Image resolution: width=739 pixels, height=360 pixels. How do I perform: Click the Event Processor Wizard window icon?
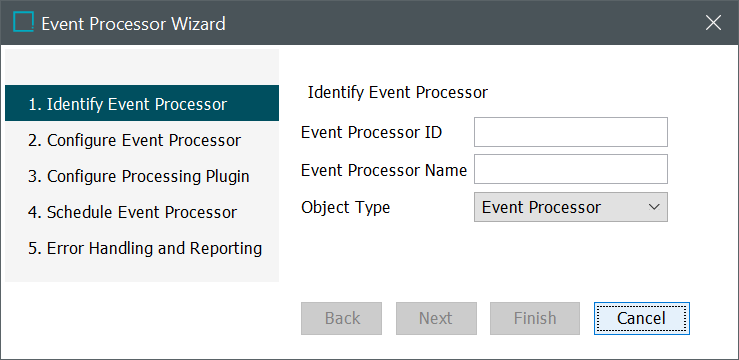click(23, 22)
